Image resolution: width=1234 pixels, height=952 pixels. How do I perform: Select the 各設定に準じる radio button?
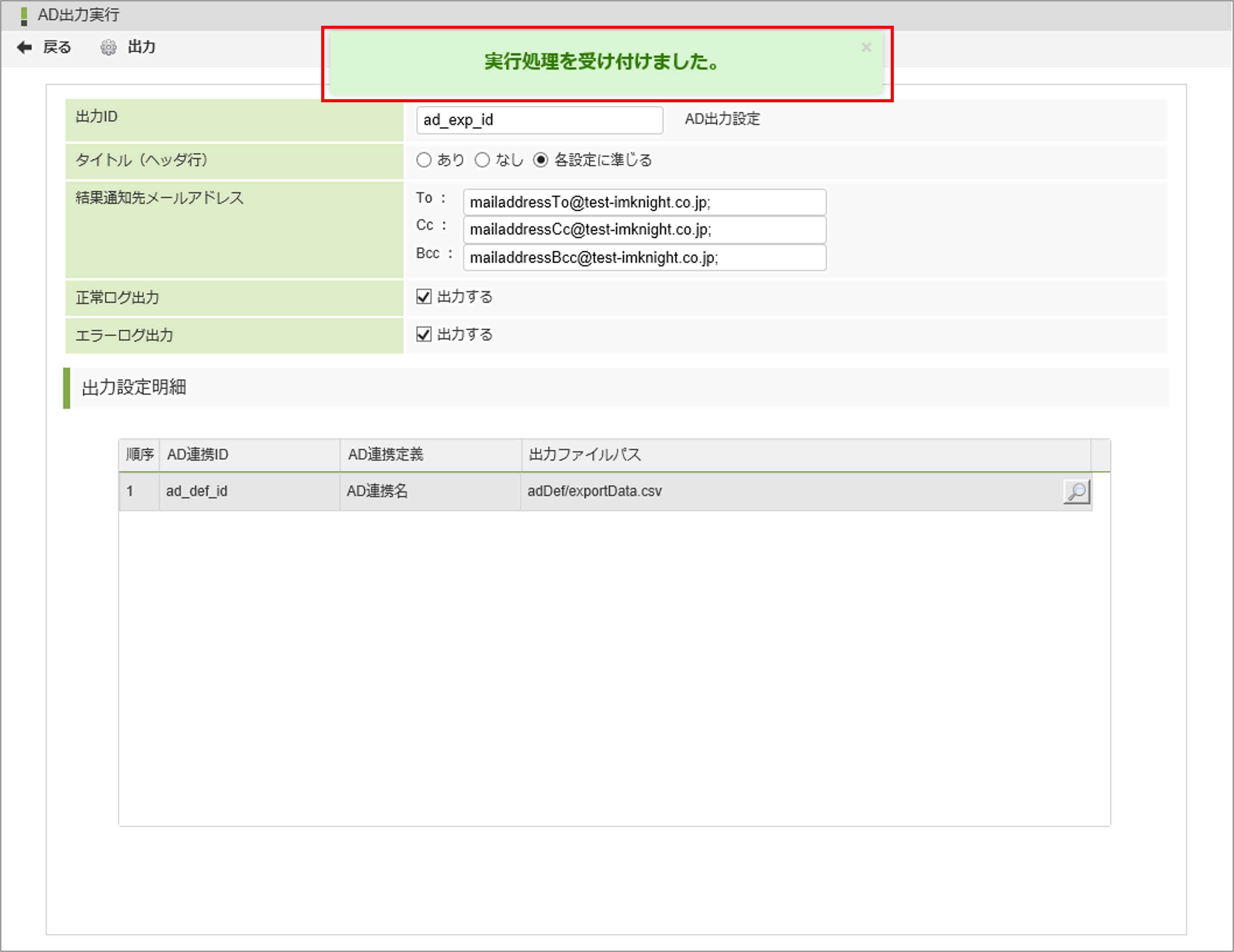click(542, 161)
